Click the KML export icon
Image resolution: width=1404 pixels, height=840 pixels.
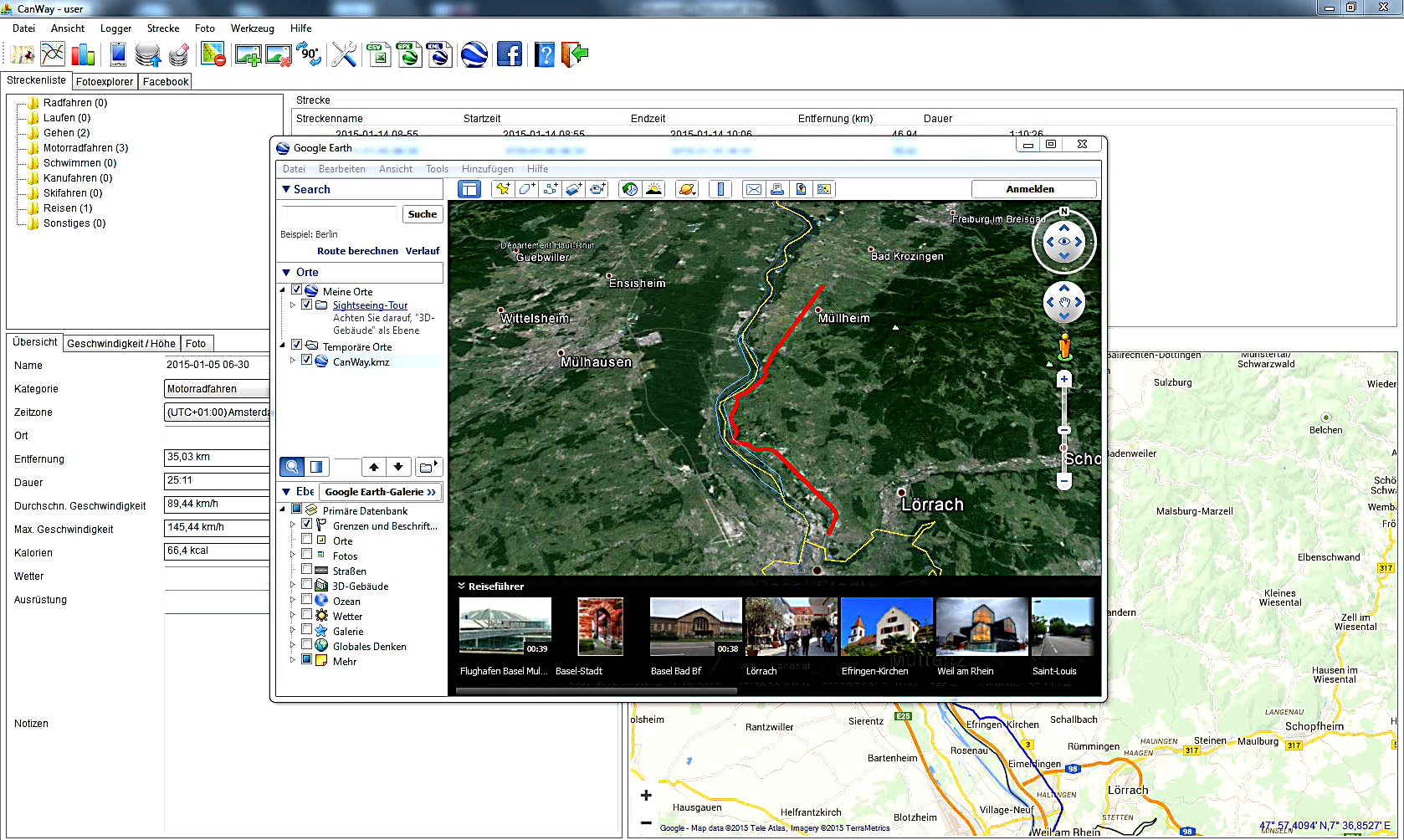(438, 55)
